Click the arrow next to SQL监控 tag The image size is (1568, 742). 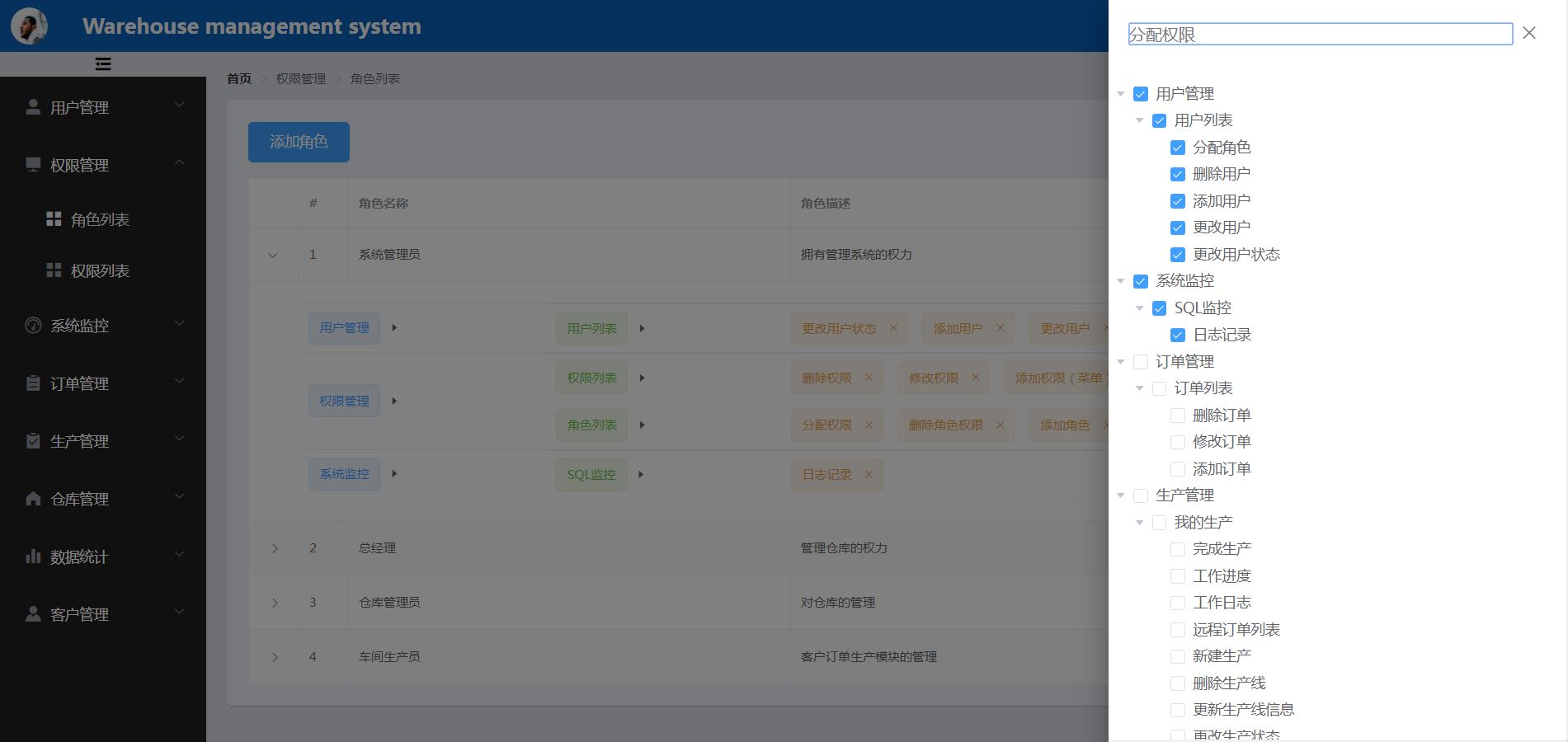click(x=642, y=475)
